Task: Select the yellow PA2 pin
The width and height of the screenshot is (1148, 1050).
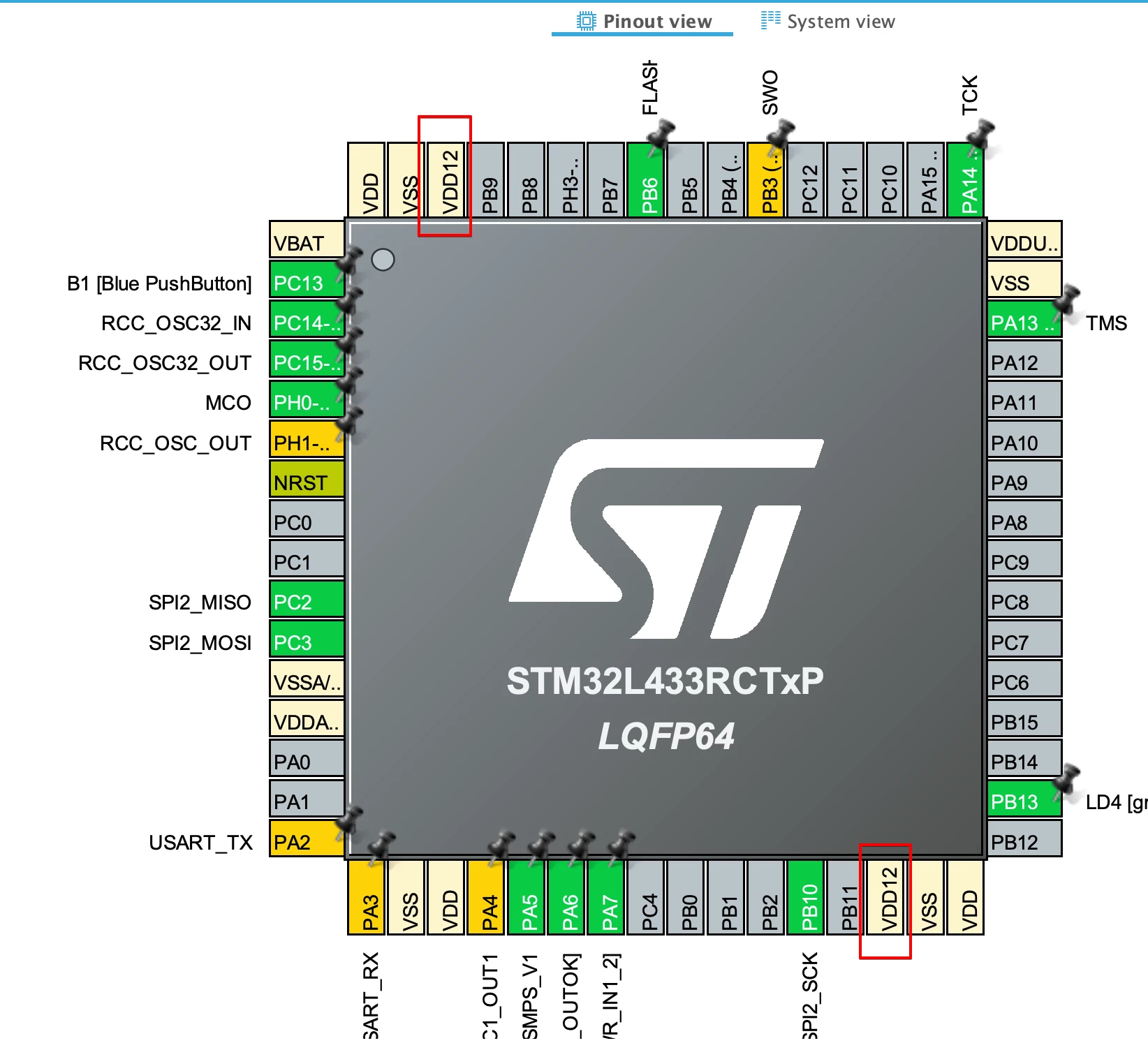Action: click(x=307, y=838)
